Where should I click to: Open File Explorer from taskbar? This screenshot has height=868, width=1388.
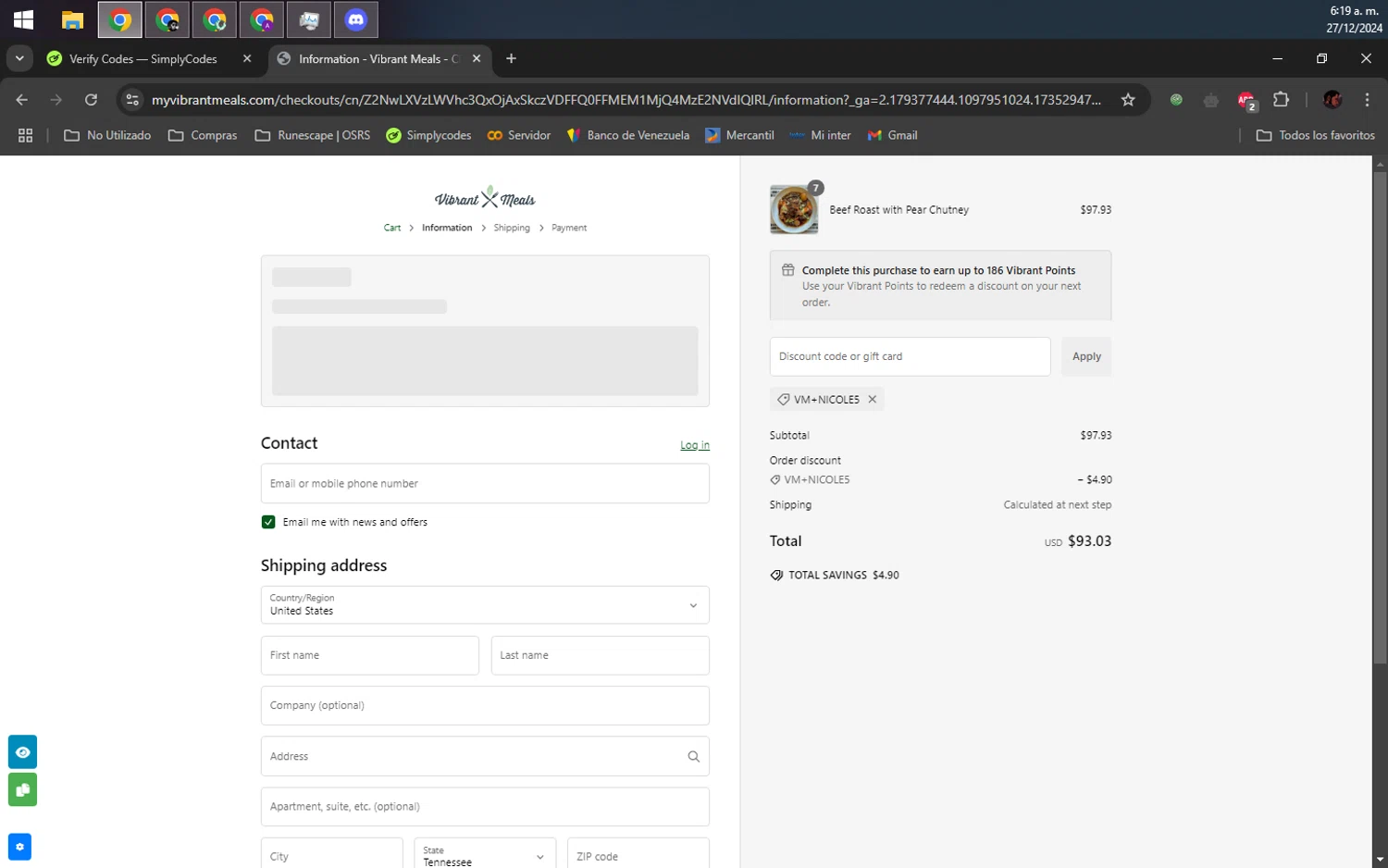[x=72, y=19]
